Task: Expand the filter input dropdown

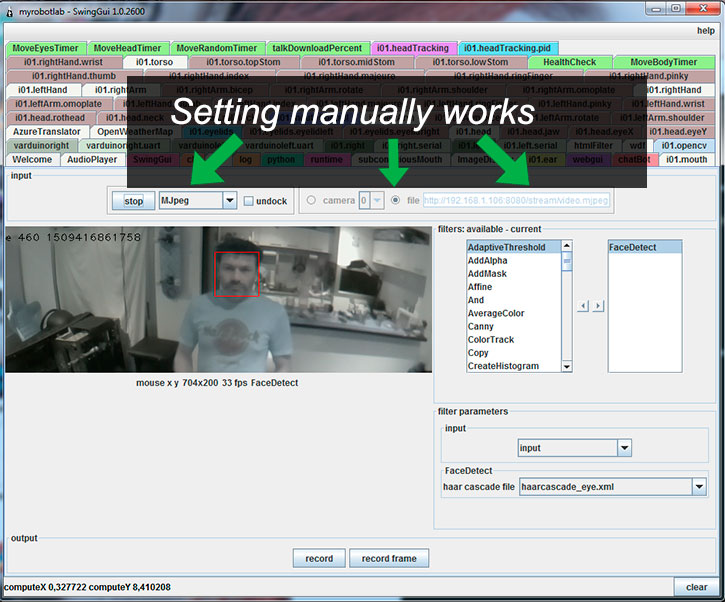Action: (x=624, y=448)
